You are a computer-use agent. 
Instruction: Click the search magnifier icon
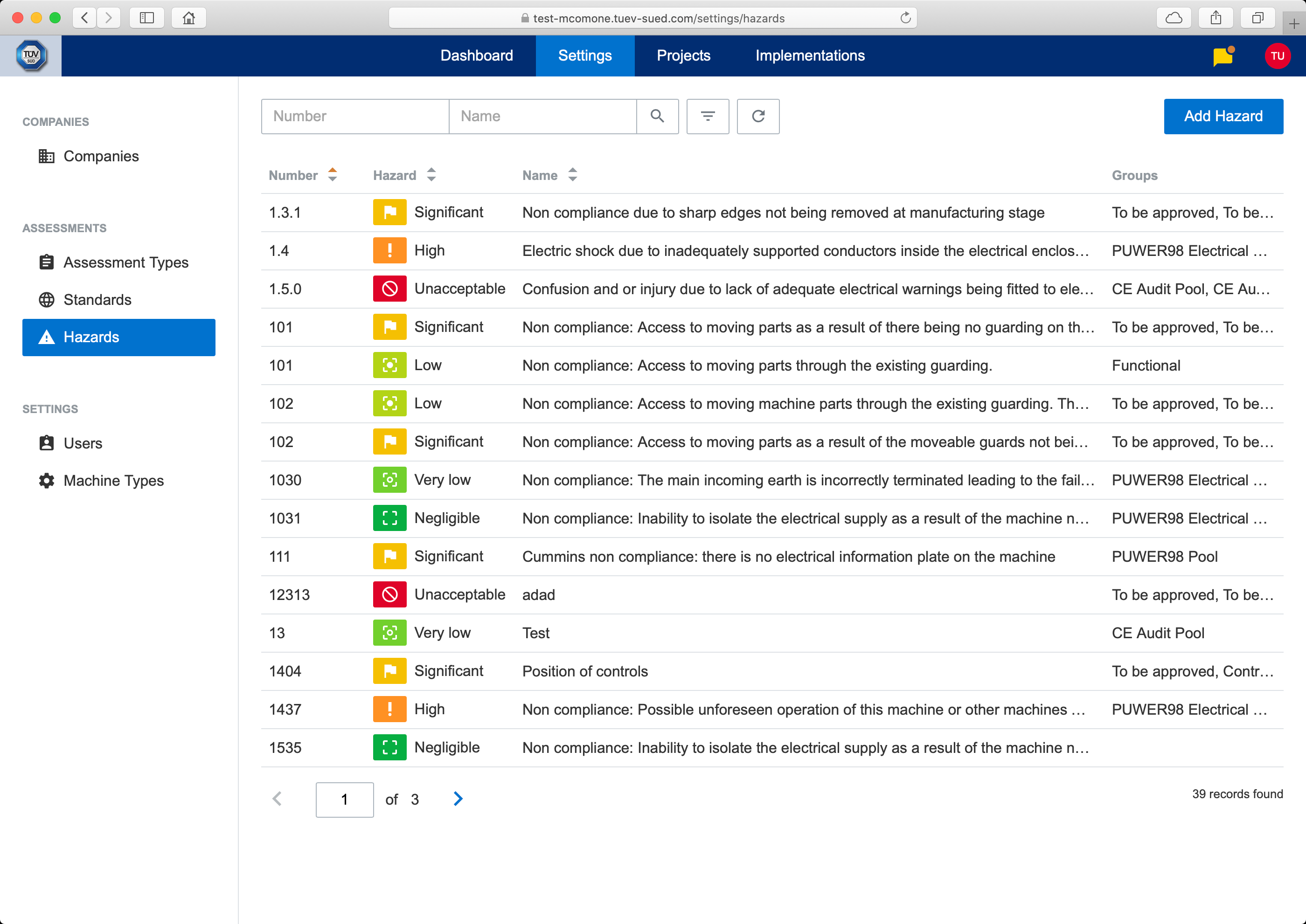[x=657, y=116]
